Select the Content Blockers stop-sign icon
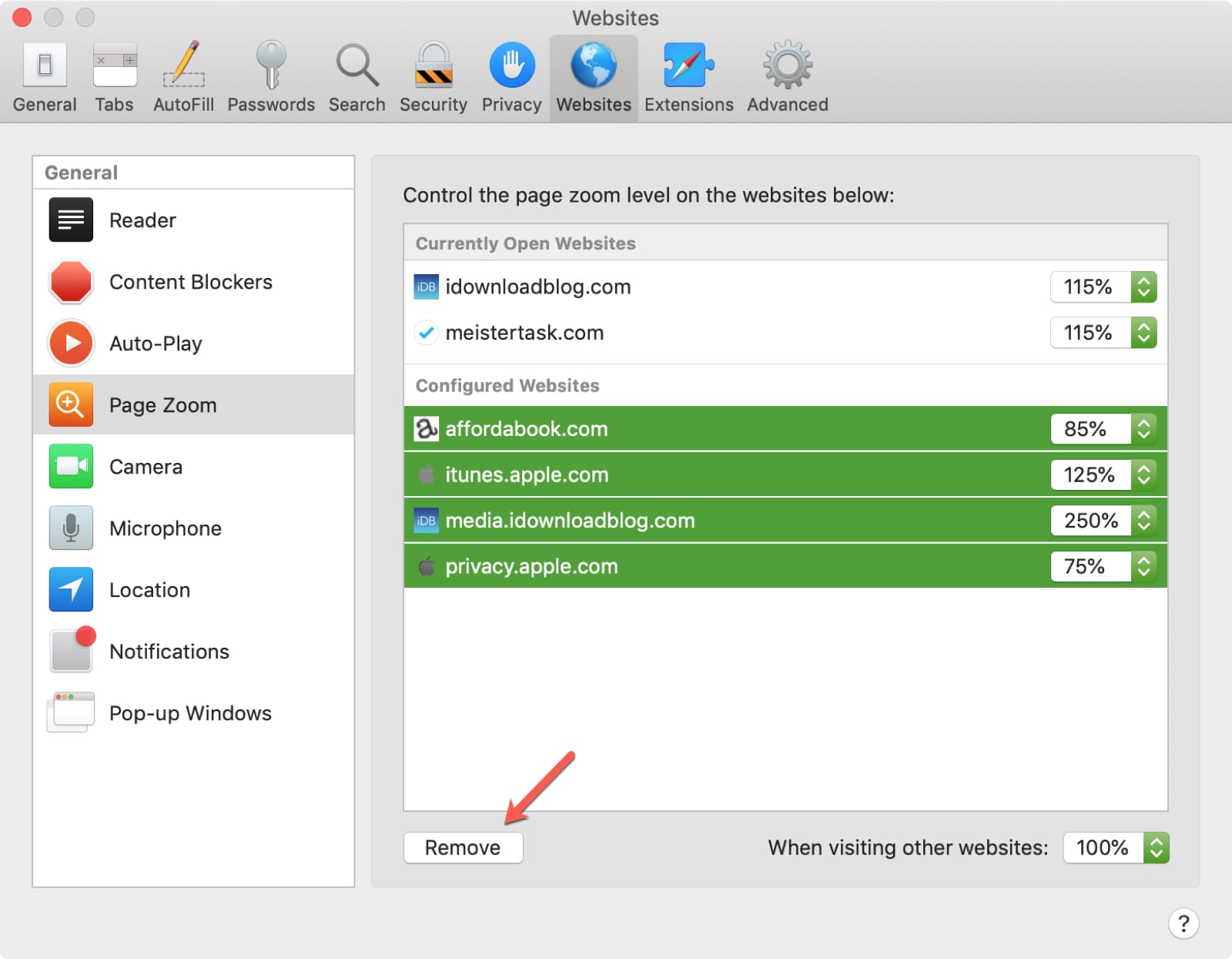Screen dimensions: 1232x959 pyautogui.click(x=71, y=281)
